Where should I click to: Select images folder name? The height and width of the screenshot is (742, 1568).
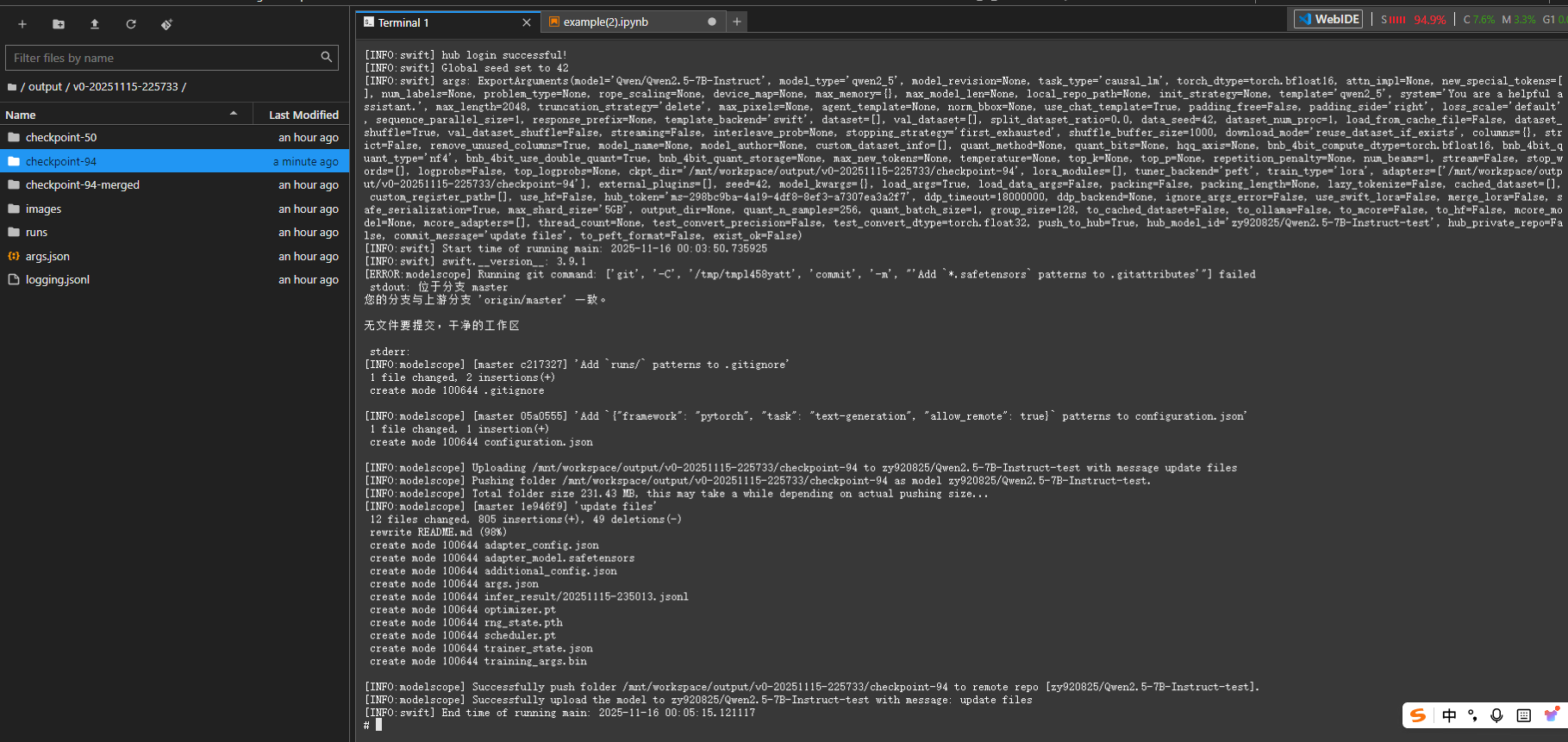(43, 209)
